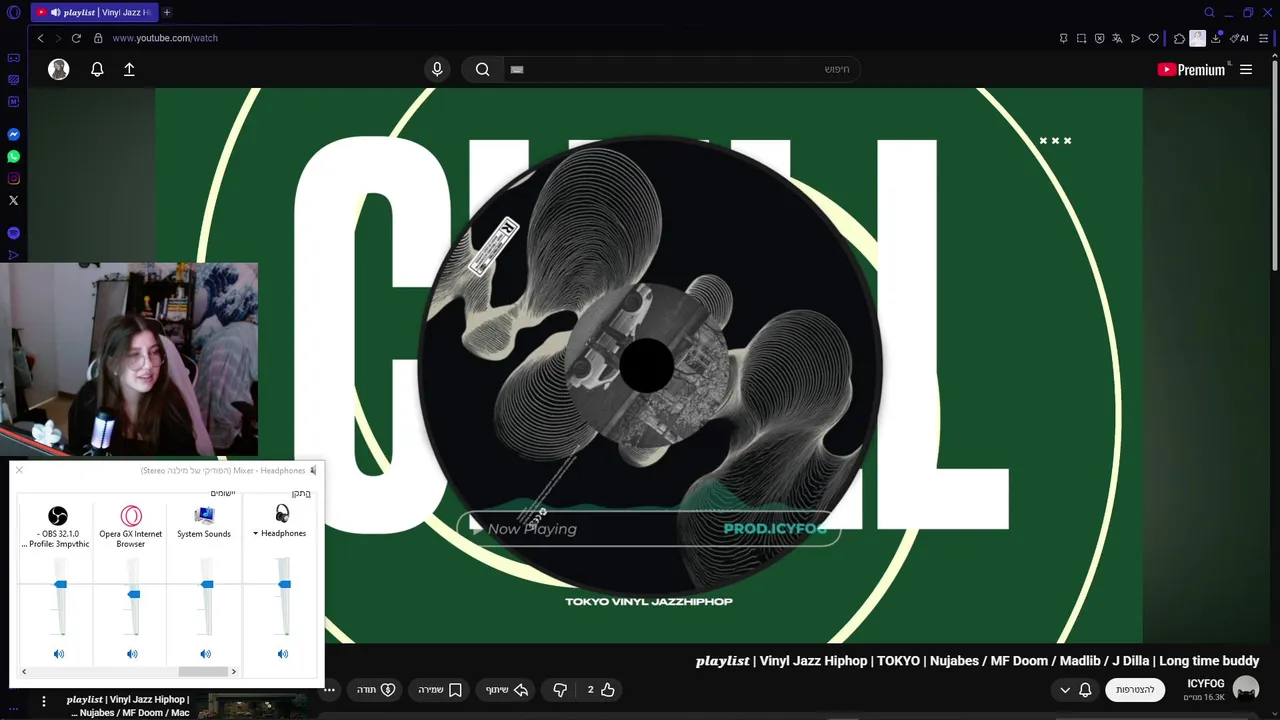Open downloads in the browser toolbar
The height and width of the screenshot is (720, 1280).
pos(1216,38)
